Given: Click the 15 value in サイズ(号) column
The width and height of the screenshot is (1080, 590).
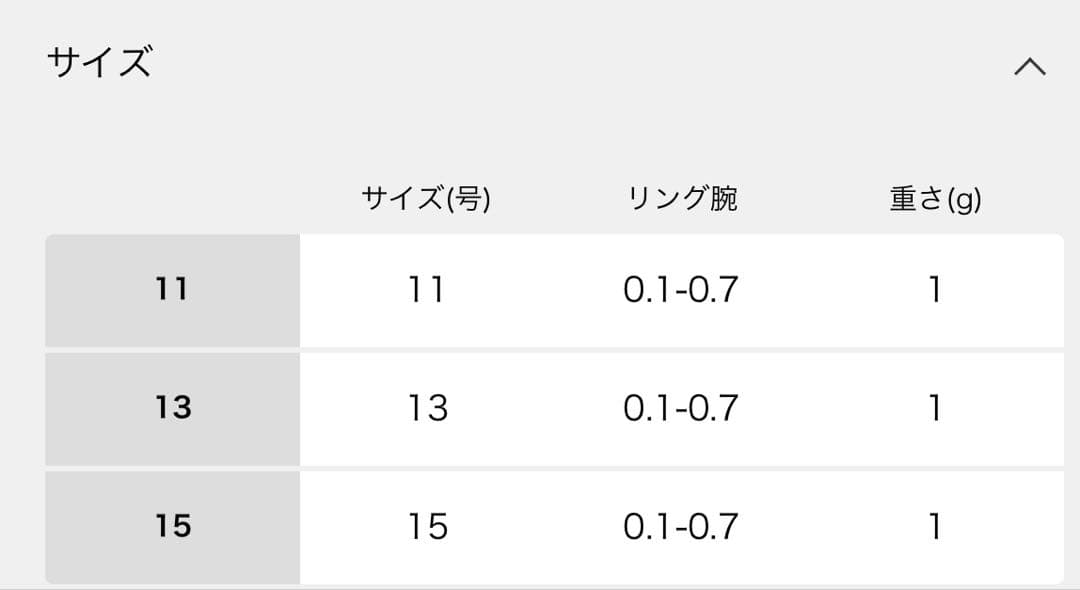Looking at the screenshot, I should click(427, 526).
